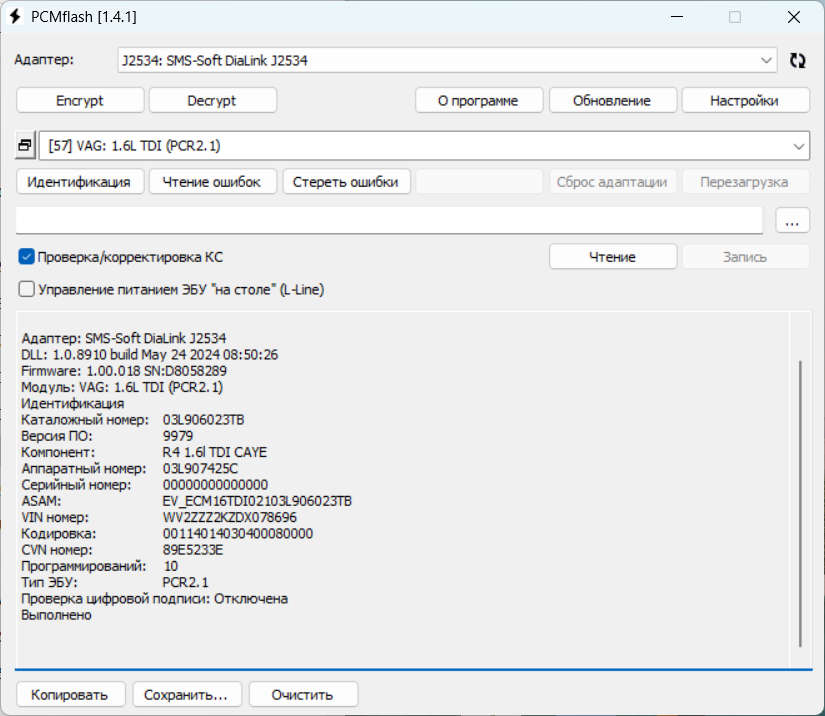825x716 pixels.
Task: Click the module list window icon
Action: pyautogui.click(x=25, y=146)
